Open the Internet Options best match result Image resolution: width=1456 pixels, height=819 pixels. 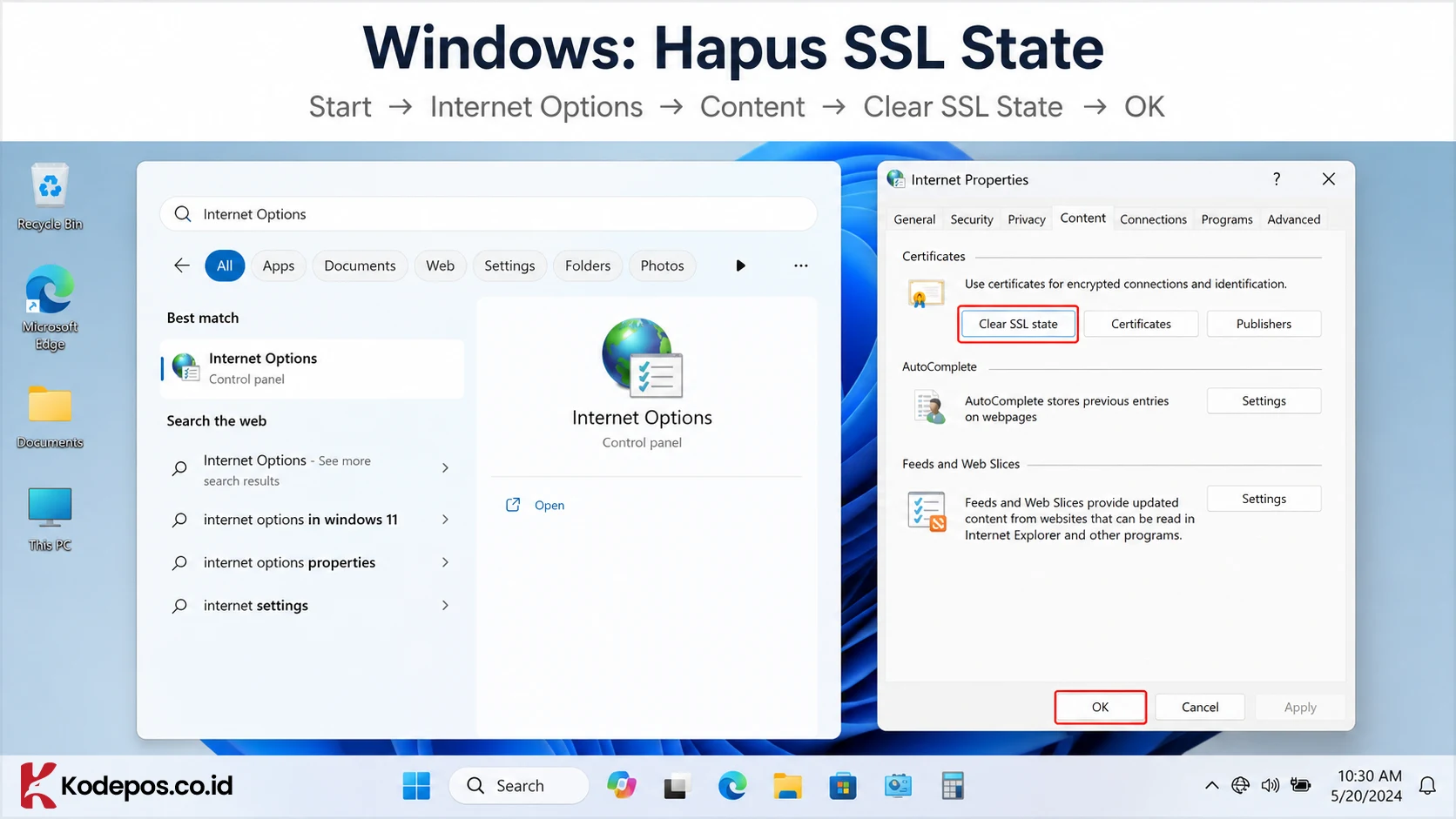pyautogui.click(x=313, y=368)
